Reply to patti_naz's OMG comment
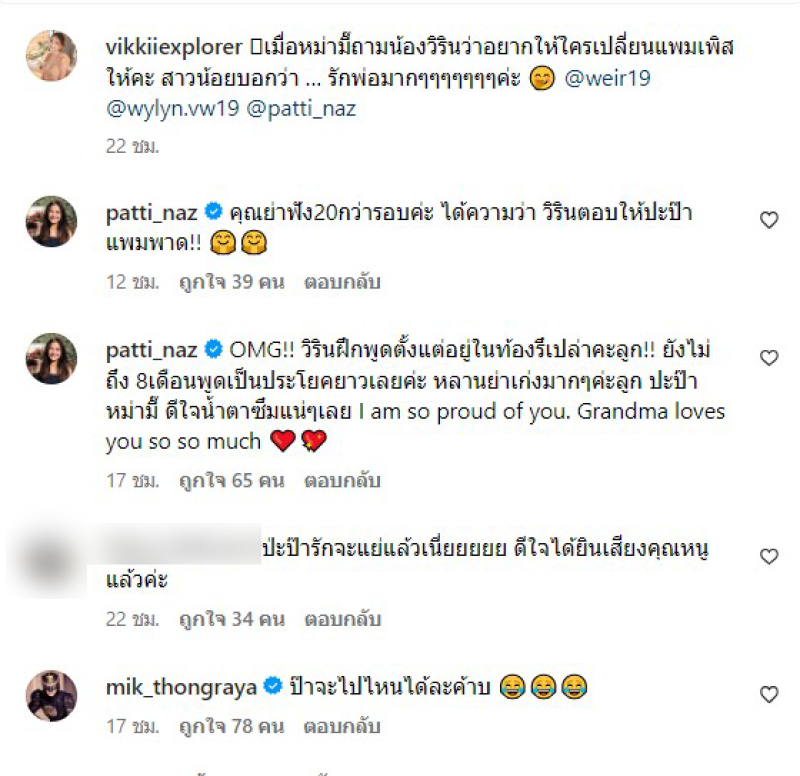The image size is (800, 776). pyautogui.click(x=342, y=481)
